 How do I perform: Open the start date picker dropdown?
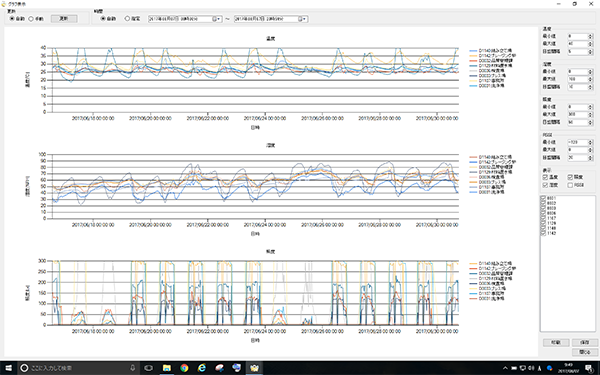point(217,19)
